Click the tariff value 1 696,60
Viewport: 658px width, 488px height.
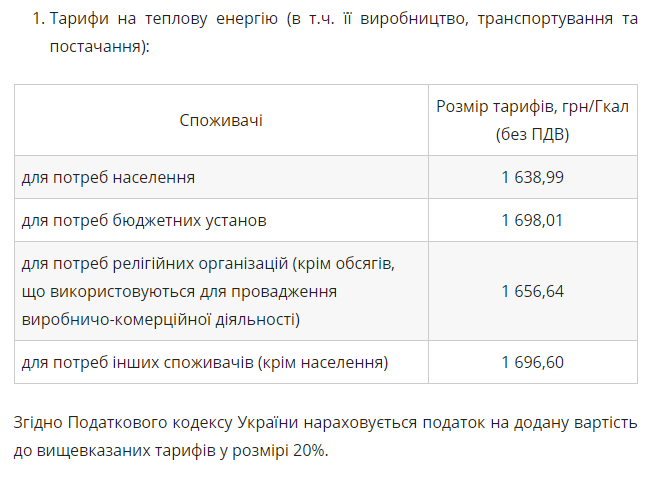coord(533,363)
